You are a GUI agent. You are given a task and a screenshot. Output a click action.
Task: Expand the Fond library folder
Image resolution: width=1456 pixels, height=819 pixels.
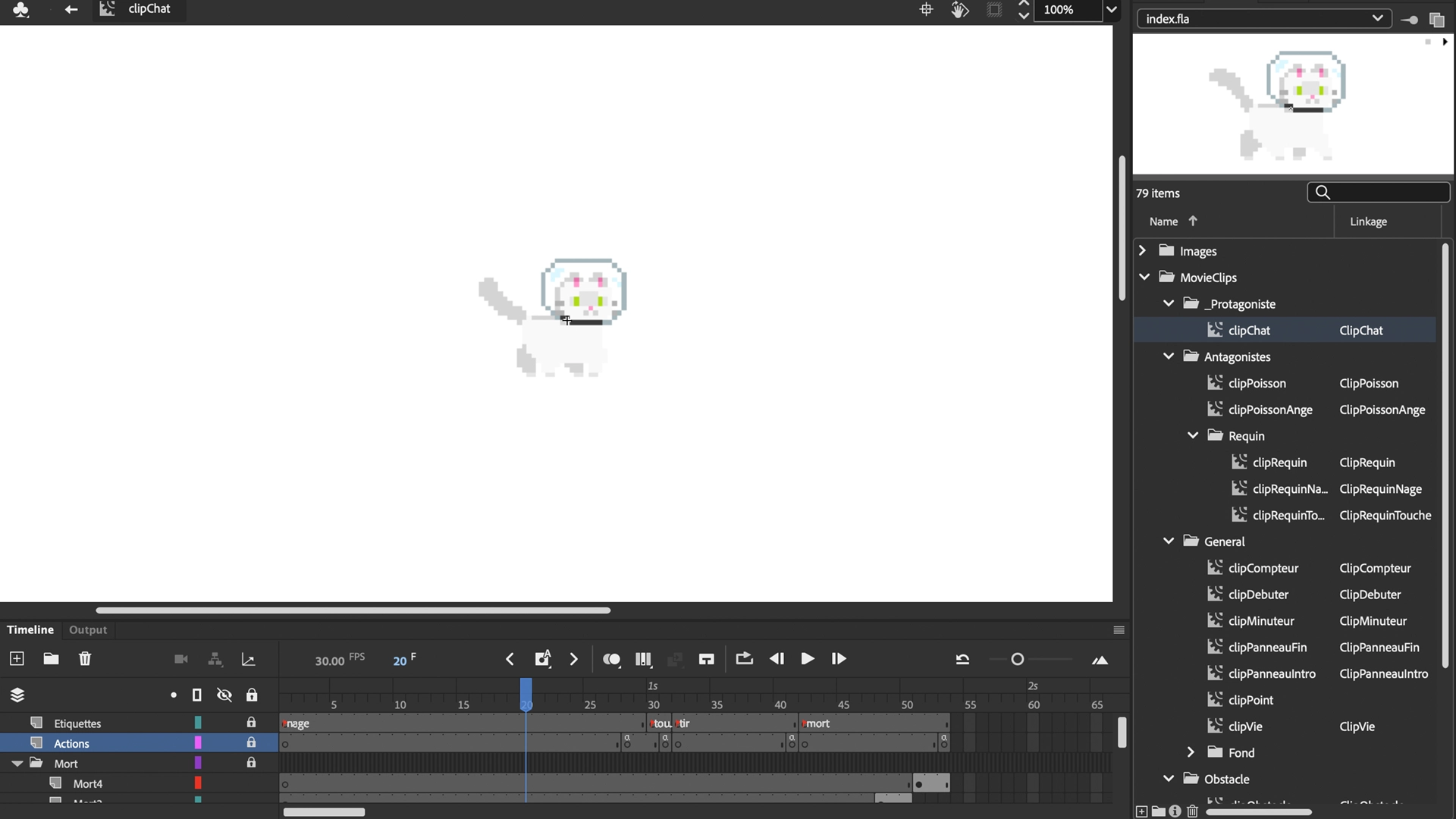click(x=1191, y=752)
